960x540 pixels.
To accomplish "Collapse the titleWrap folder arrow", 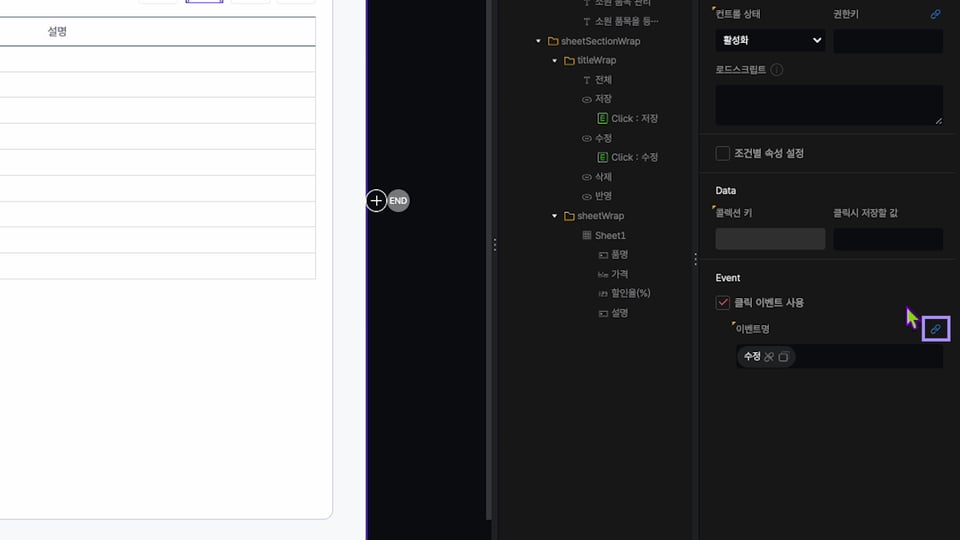I will 554,61.
